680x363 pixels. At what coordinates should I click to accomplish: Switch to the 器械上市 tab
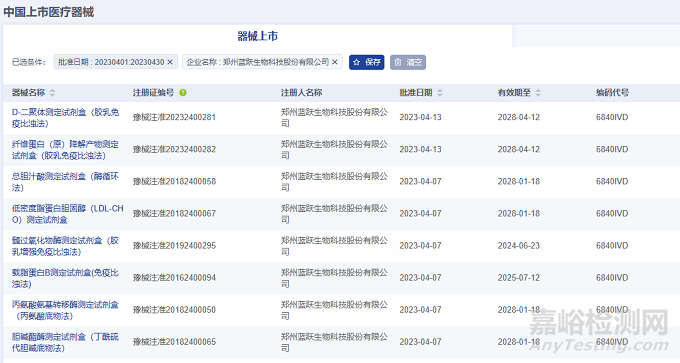(258, 36)
